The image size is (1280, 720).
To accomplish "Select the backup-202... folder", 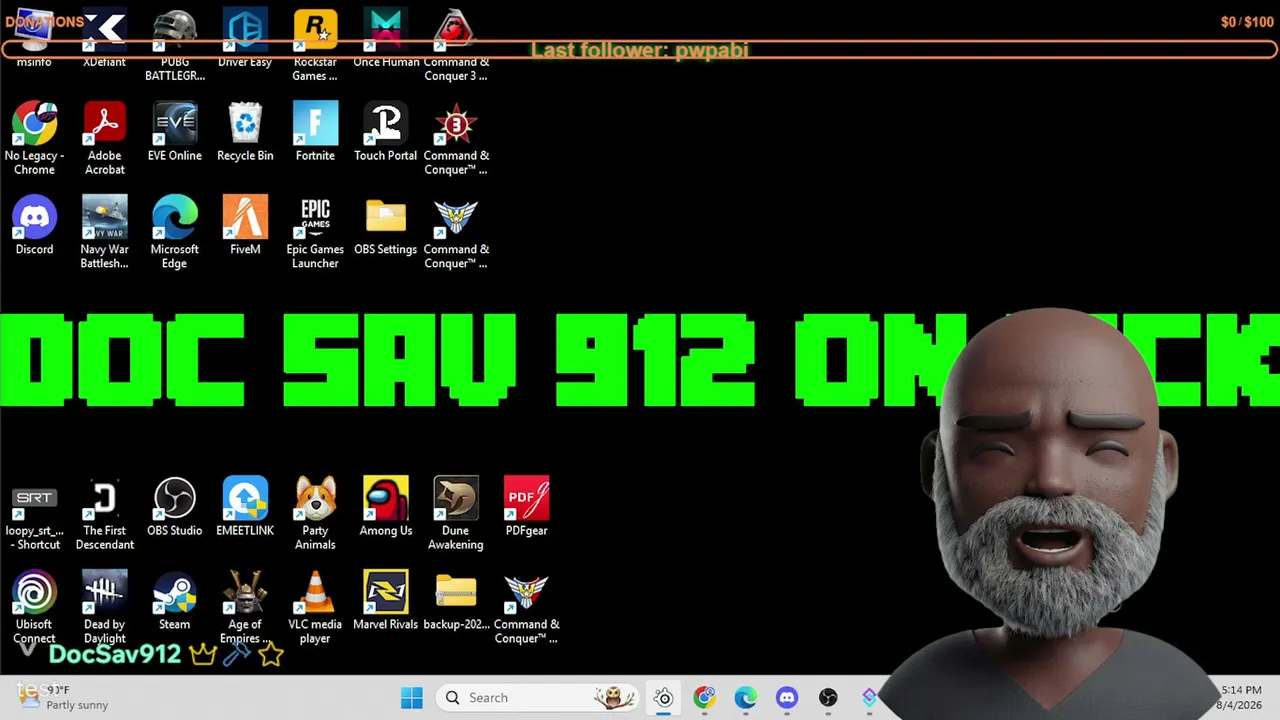I will click(456, 600).
